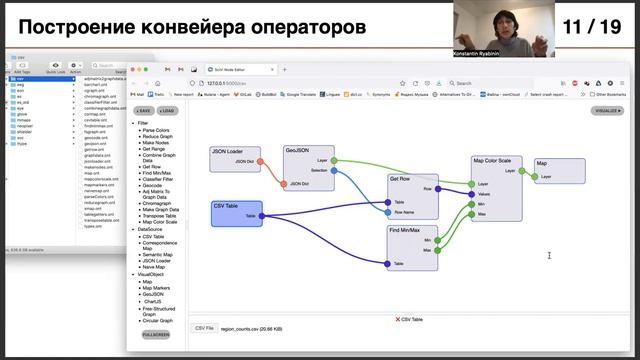Screen dimensions: 640x360
Task: Click the browser Search field
Action: [x=490, y=83]
